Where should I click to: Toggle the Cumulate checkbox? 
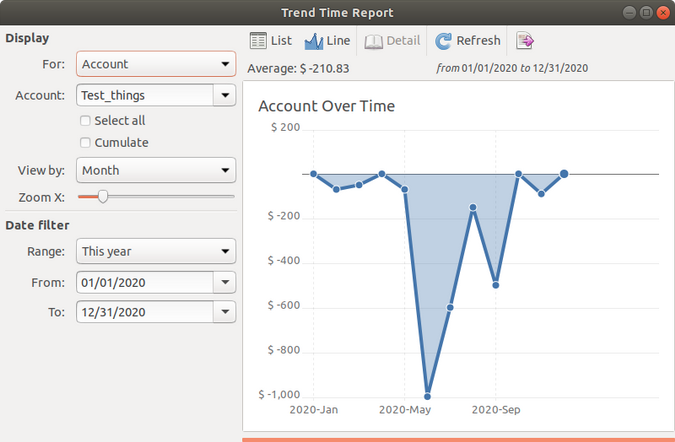pos(86,142)
